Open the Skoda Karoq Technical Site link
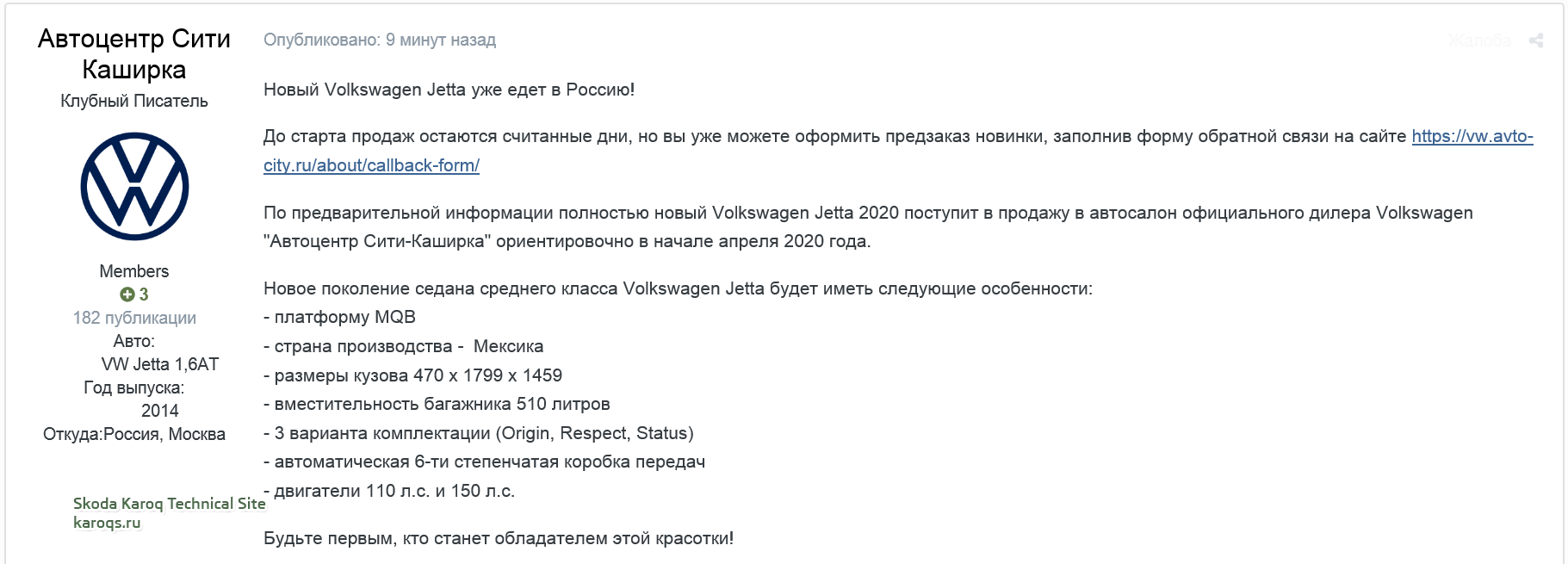The width and height of the screenshot is (1568, 564). pos(169,504)
